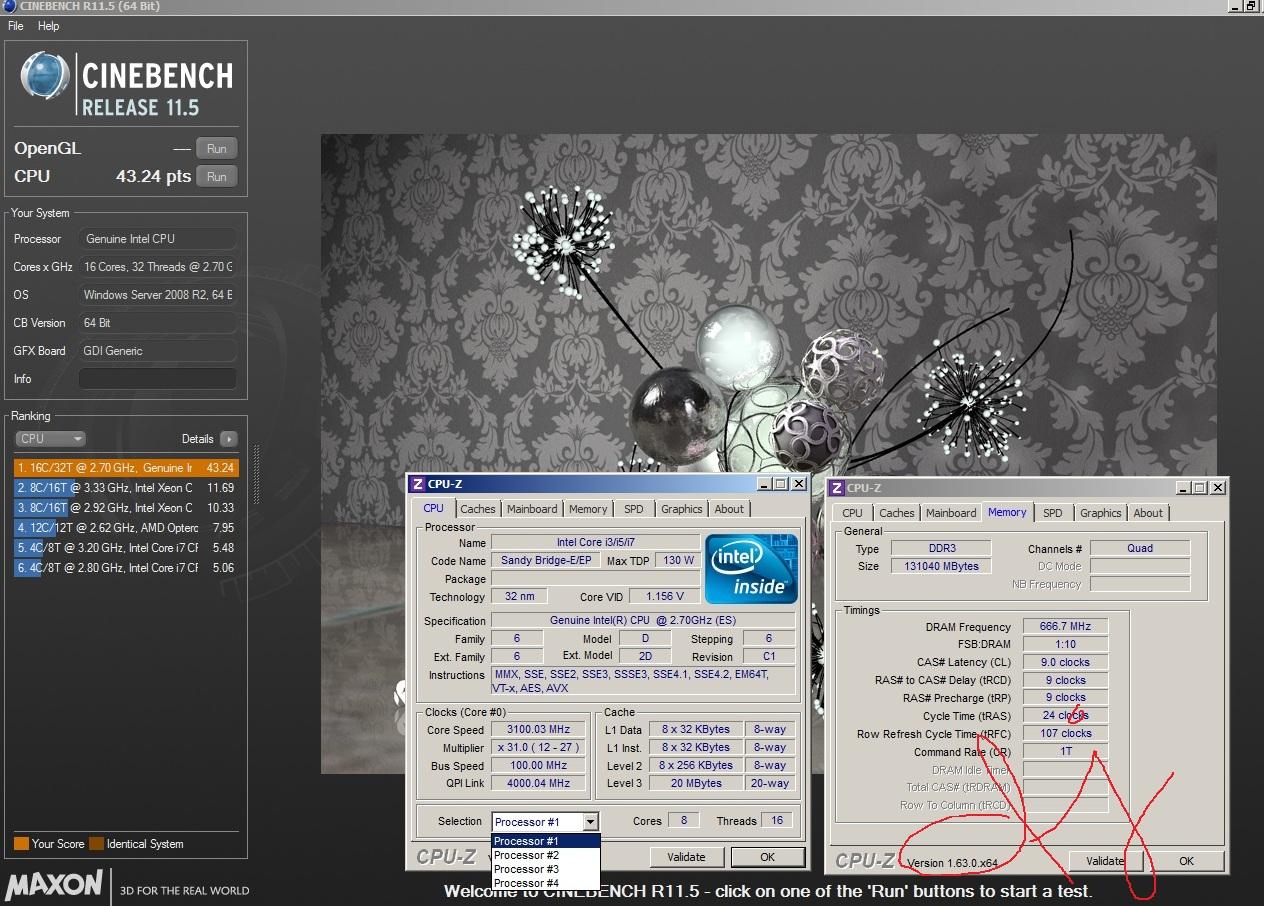Viewport: 1264px width, 906px height.
Task: Switch to CPU tab in left CPU-Z window
Action: 433,508
